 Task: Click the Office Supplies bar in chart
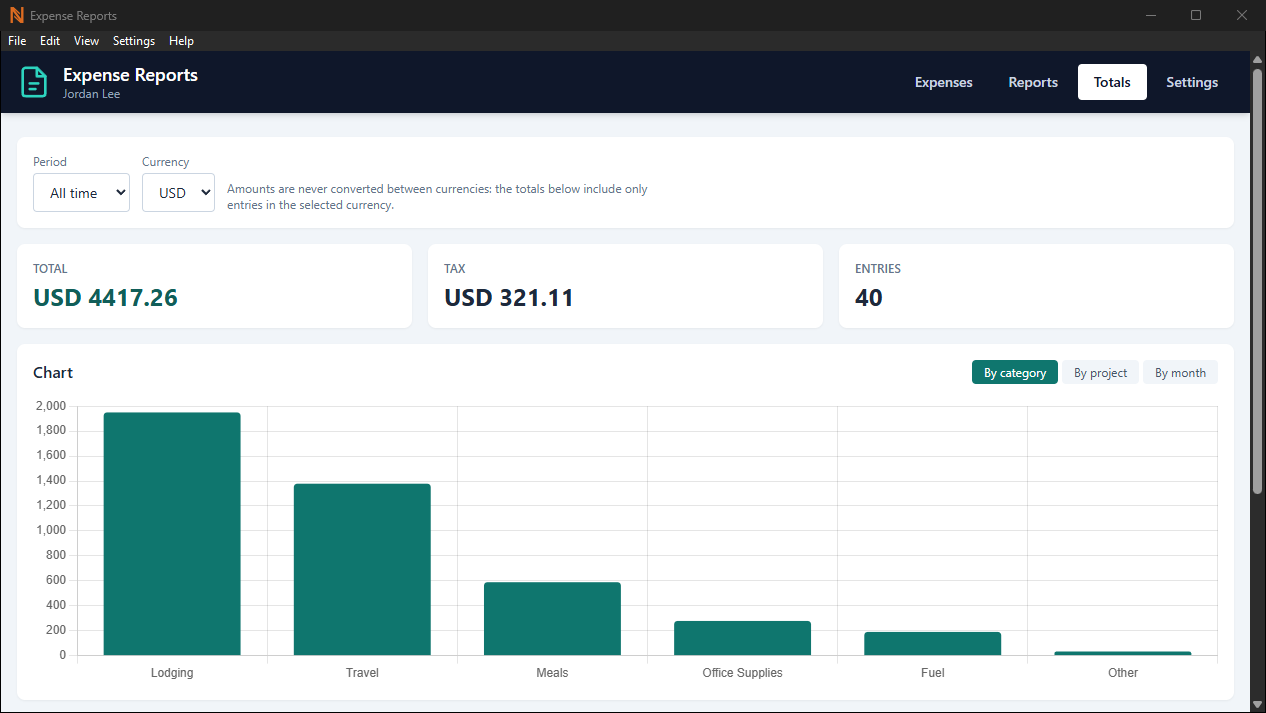coord(742,638)
